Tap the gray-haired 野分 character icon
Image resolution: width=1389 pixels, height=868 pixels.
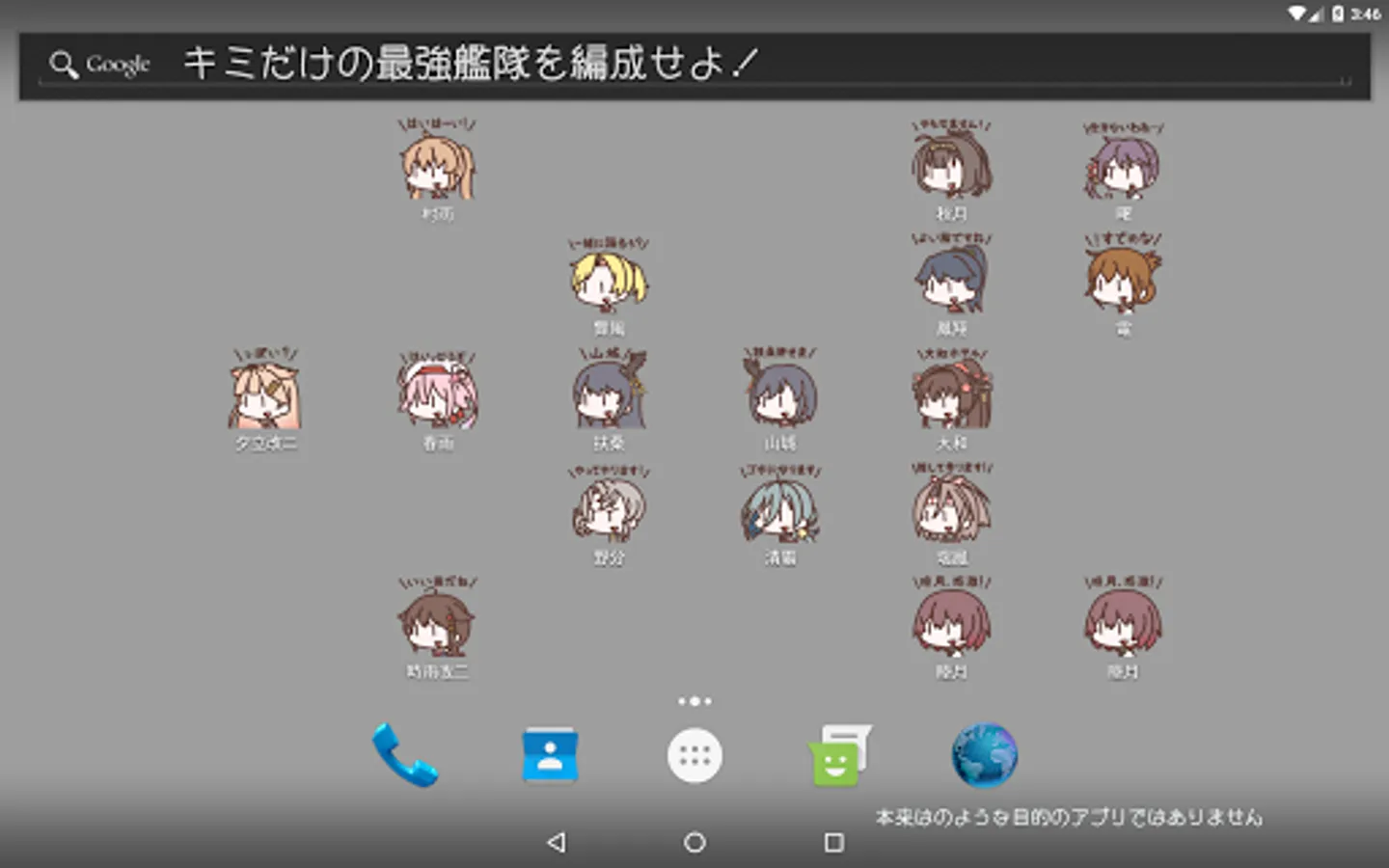(x=609, y=514)
